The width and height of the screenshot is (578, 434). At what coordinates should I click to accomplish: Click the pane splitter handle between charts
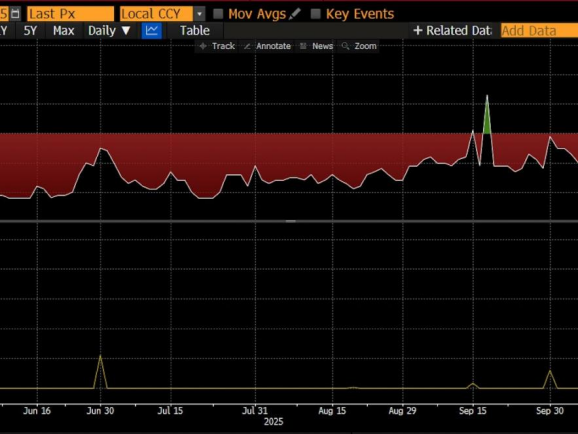[x=290, y=221]
